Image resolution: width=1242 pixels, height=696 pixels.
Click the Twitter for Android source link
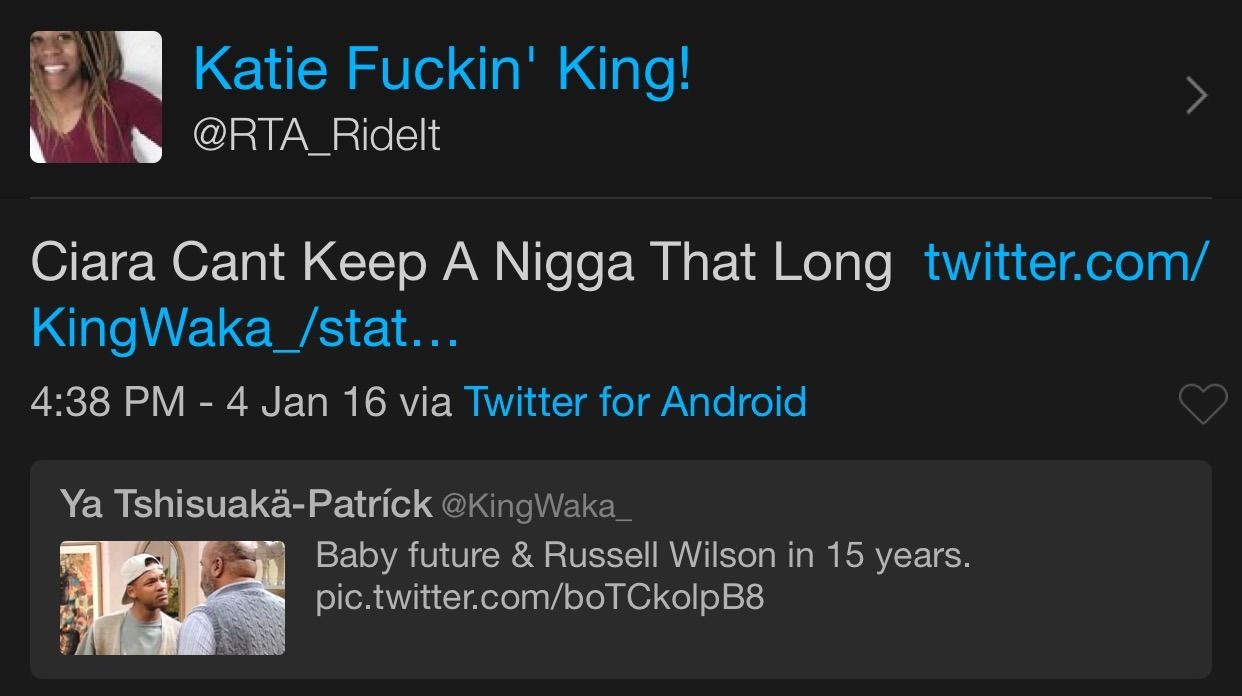[x=635, y=402]
